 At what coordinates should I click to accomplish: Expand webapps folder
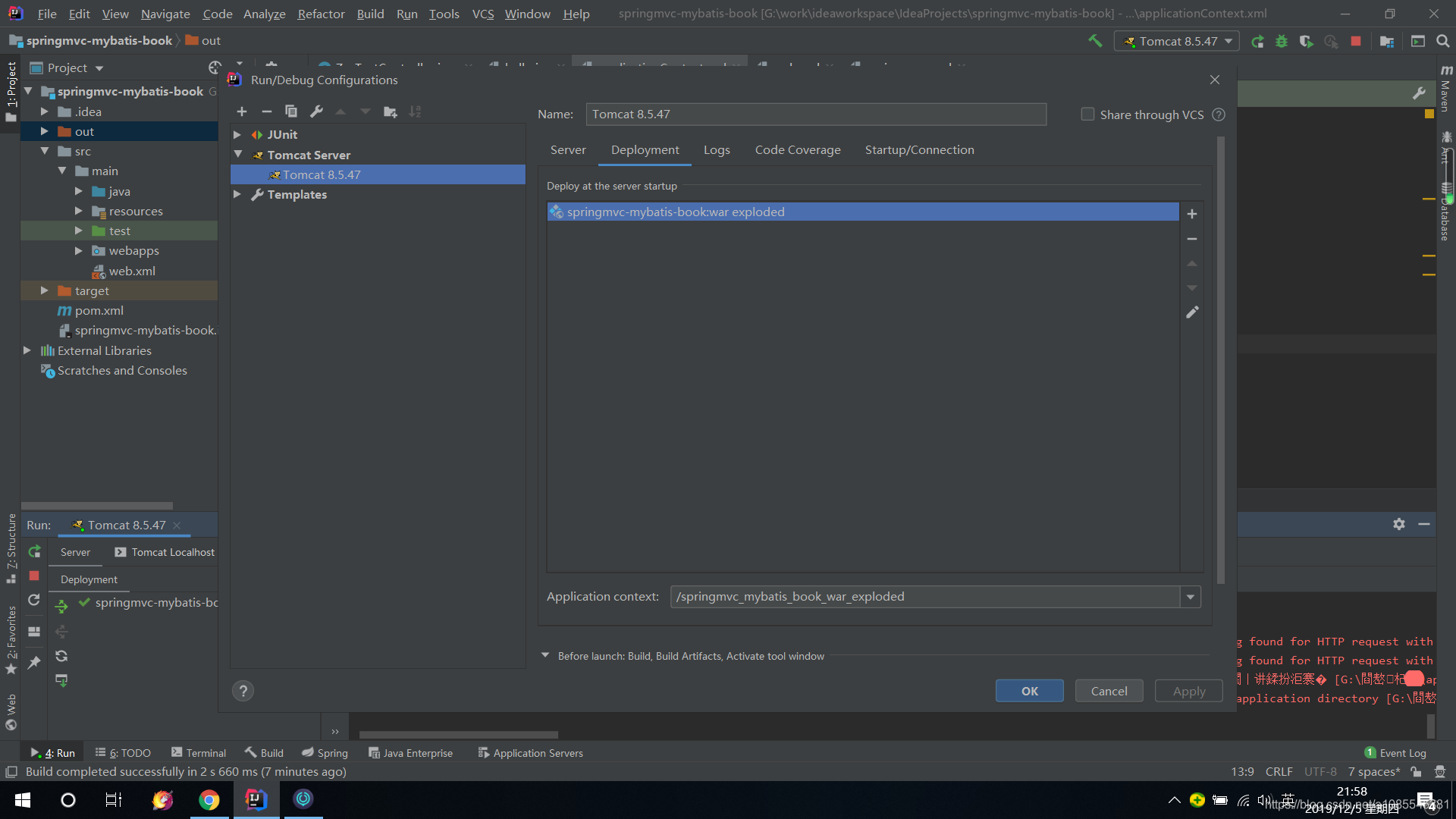pos(78,250)
